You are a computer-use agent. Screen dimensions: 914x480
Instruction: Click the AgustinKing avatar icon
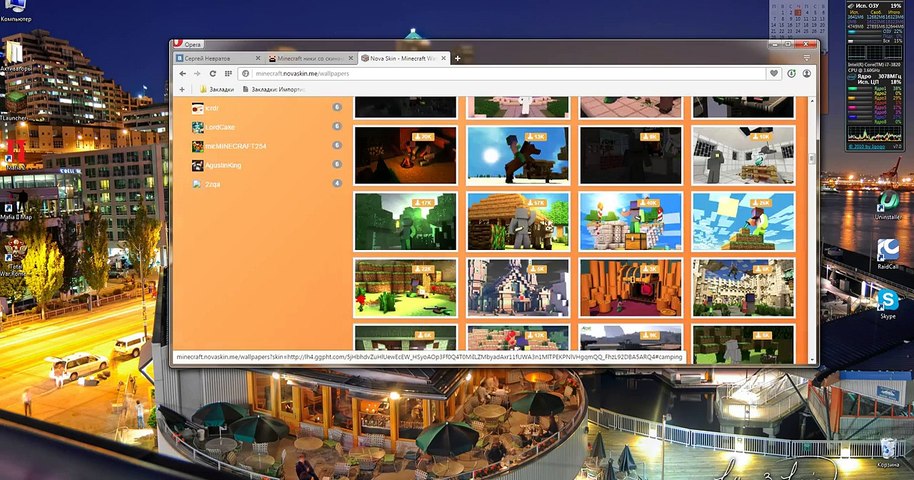click(198, 166)
